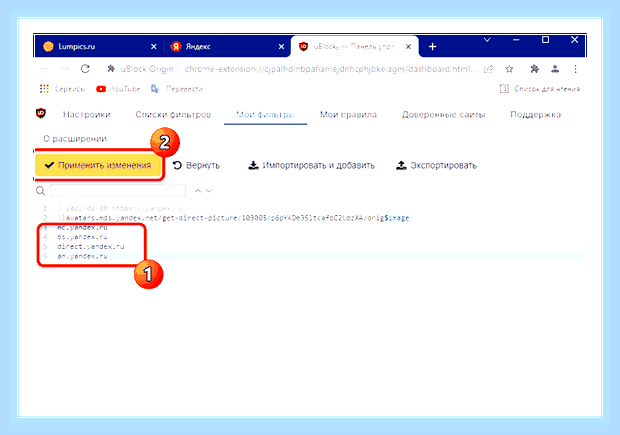Open the Перевести bookmark

pos(177,89)
